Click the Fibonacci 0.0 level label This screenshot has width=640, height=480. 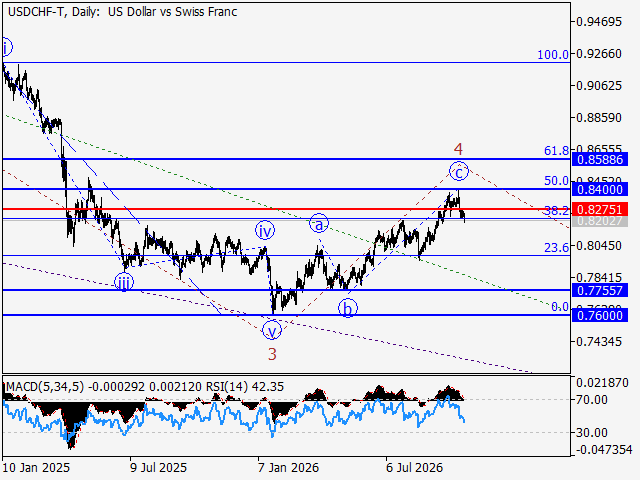[x=560, y=307]
